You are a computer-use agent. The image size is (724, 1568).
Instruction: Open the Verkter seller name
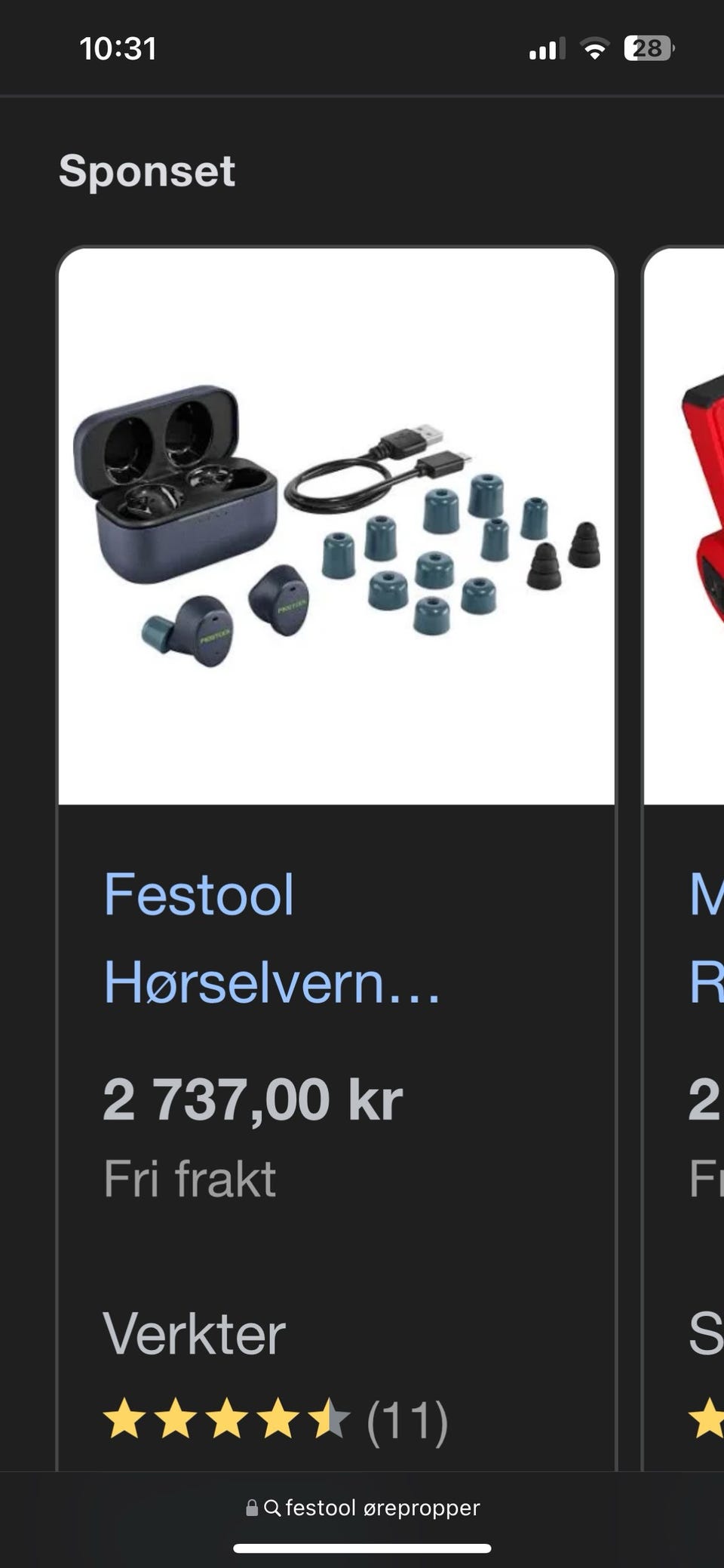point(194,1334)
